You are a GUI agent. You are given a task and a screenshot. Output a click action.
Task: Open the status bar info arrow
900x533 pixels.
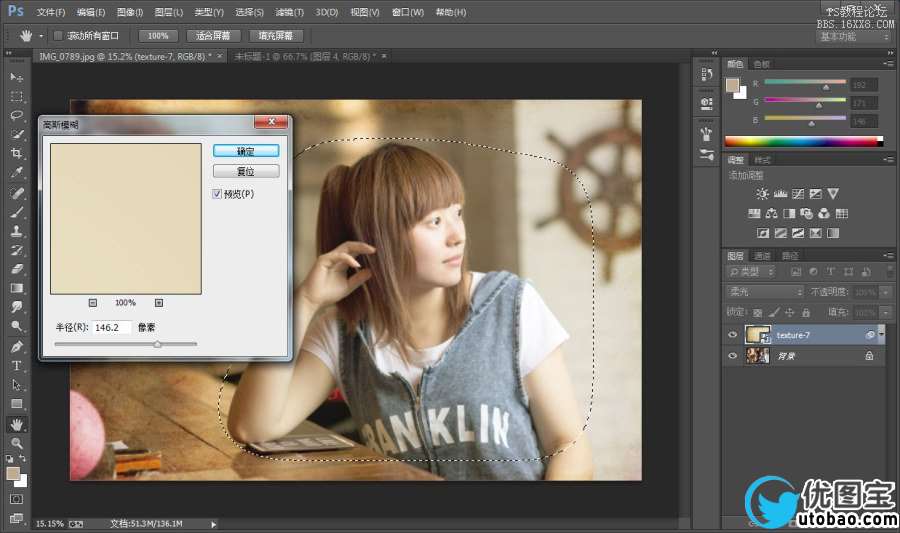tap(214, 524)
